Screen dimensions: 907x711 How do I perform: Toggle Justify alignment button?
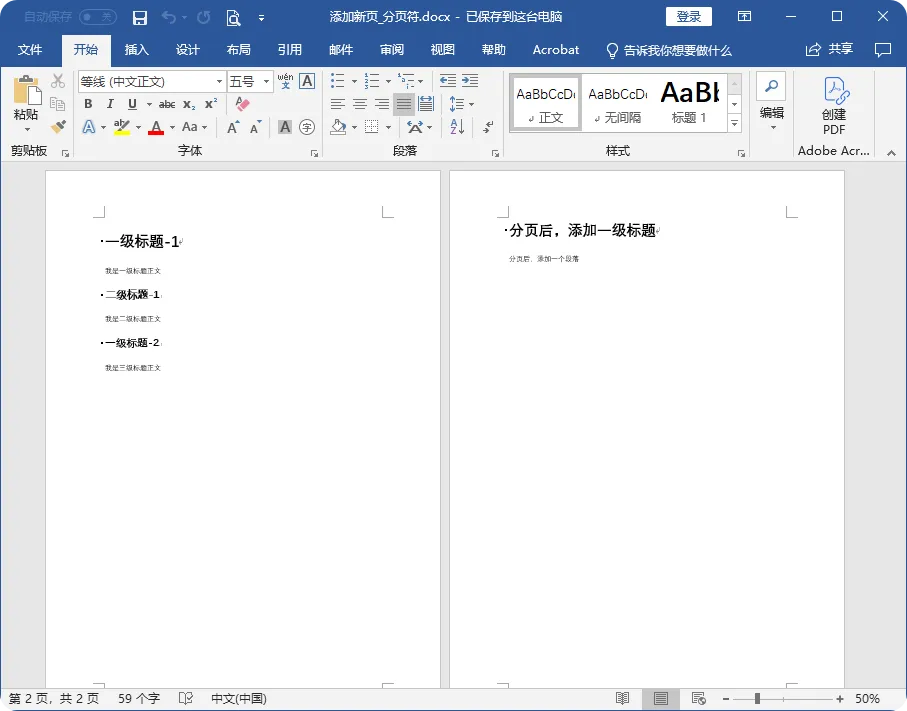tap(404, 104)
